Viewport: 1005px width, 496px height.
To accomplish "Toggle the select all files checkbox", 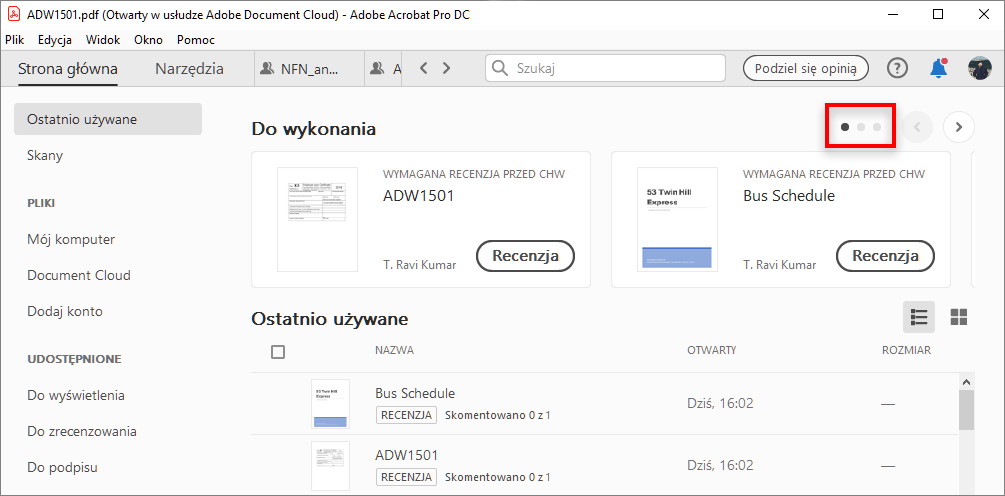I will coord(278,351).
